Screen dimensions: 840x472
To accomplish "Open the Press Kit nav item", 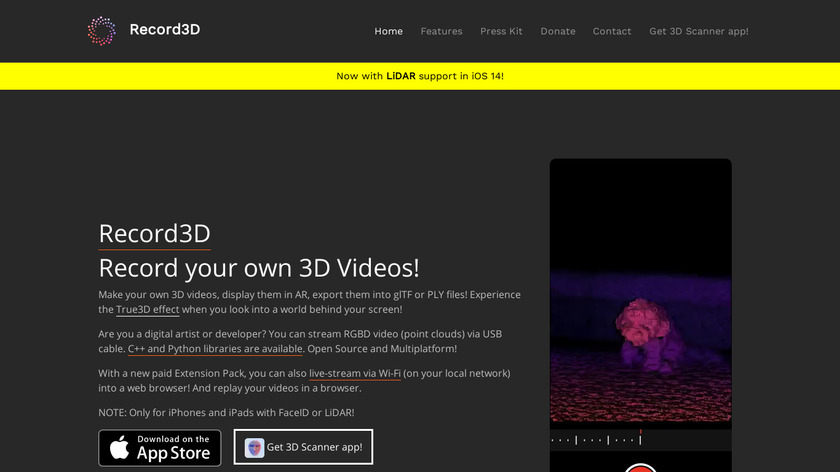I will [501, 31].
